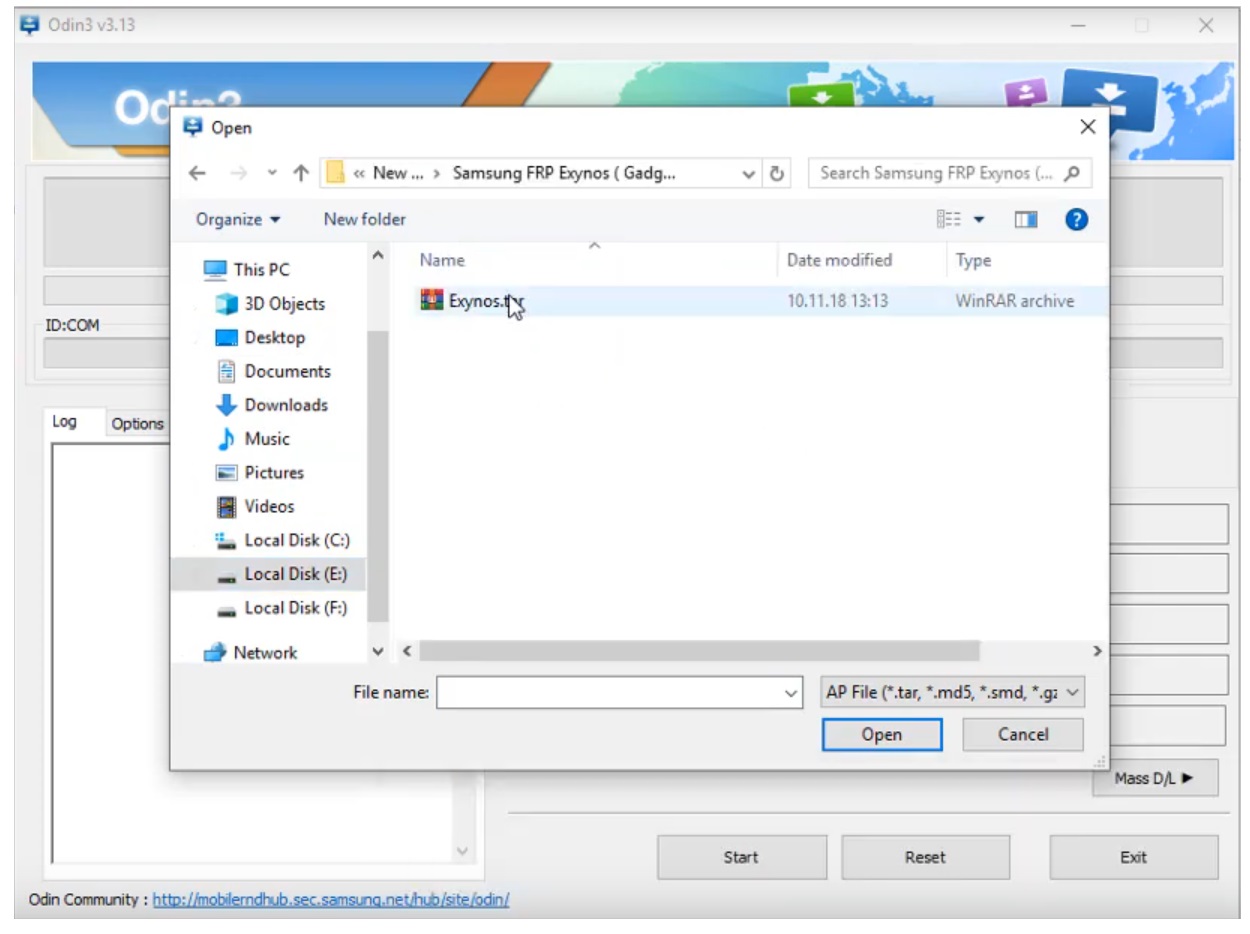
Task: Click Mass D/L button in Odin3
Action: pyautogui.click(x=1154, y=778)
